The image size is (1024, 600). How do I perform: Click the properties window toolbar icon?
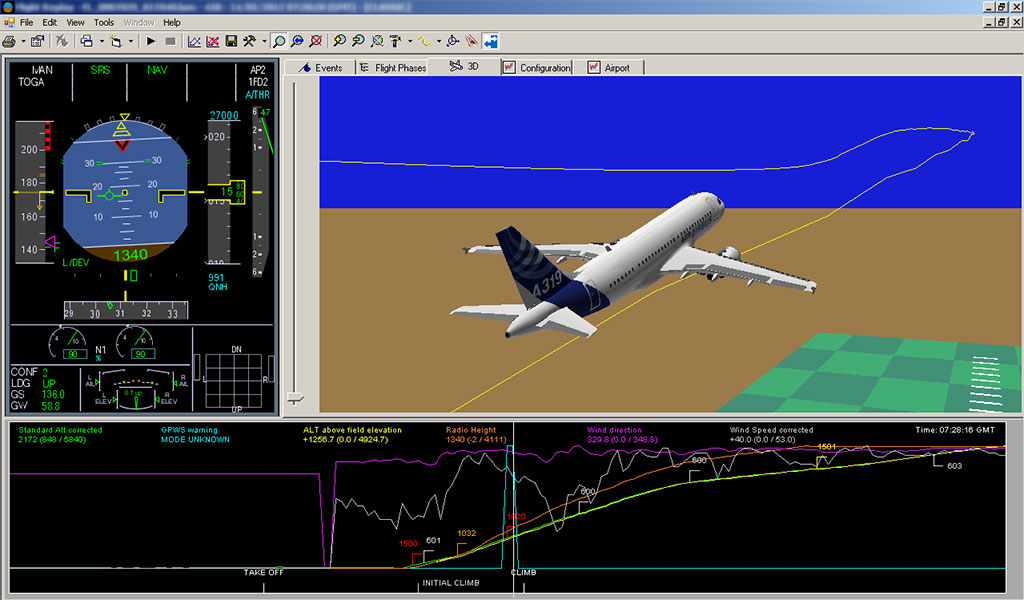37,42
